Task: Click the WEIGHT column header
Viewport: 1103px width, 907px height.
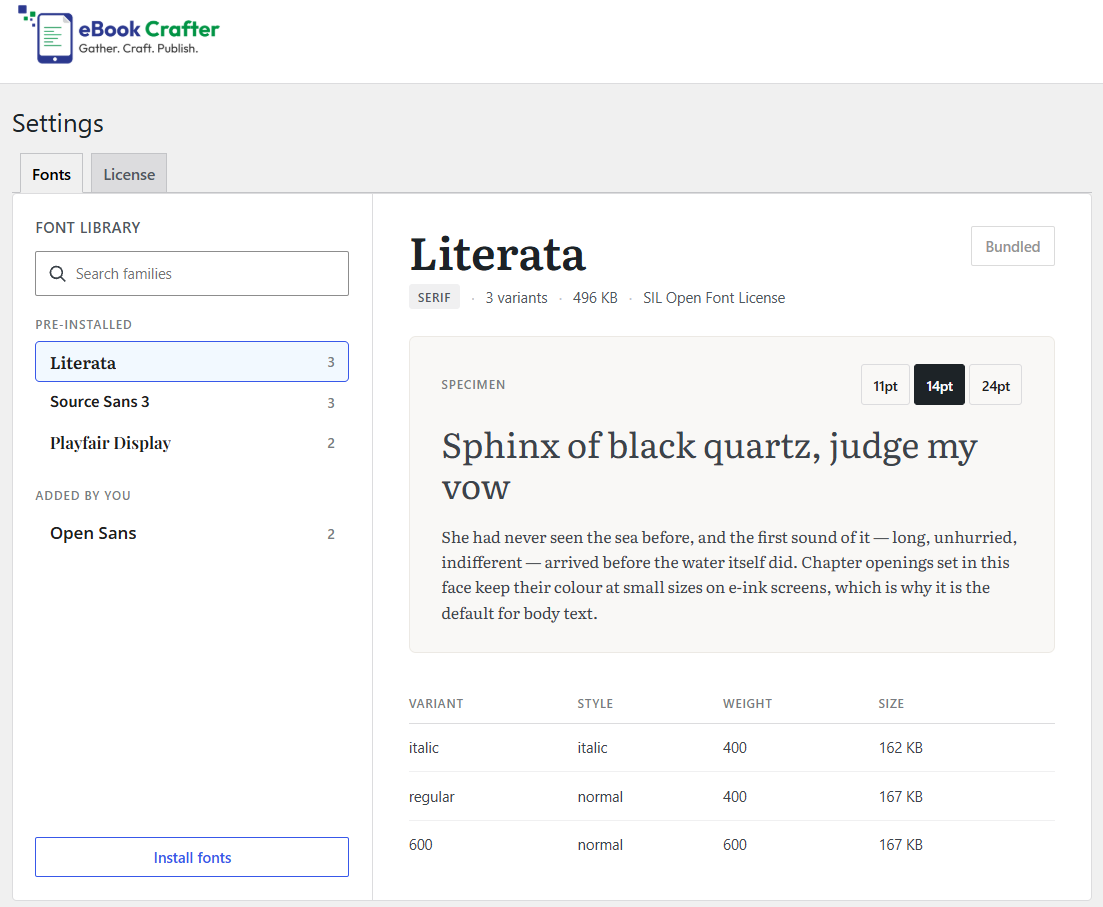Action: tap(748, 704)
